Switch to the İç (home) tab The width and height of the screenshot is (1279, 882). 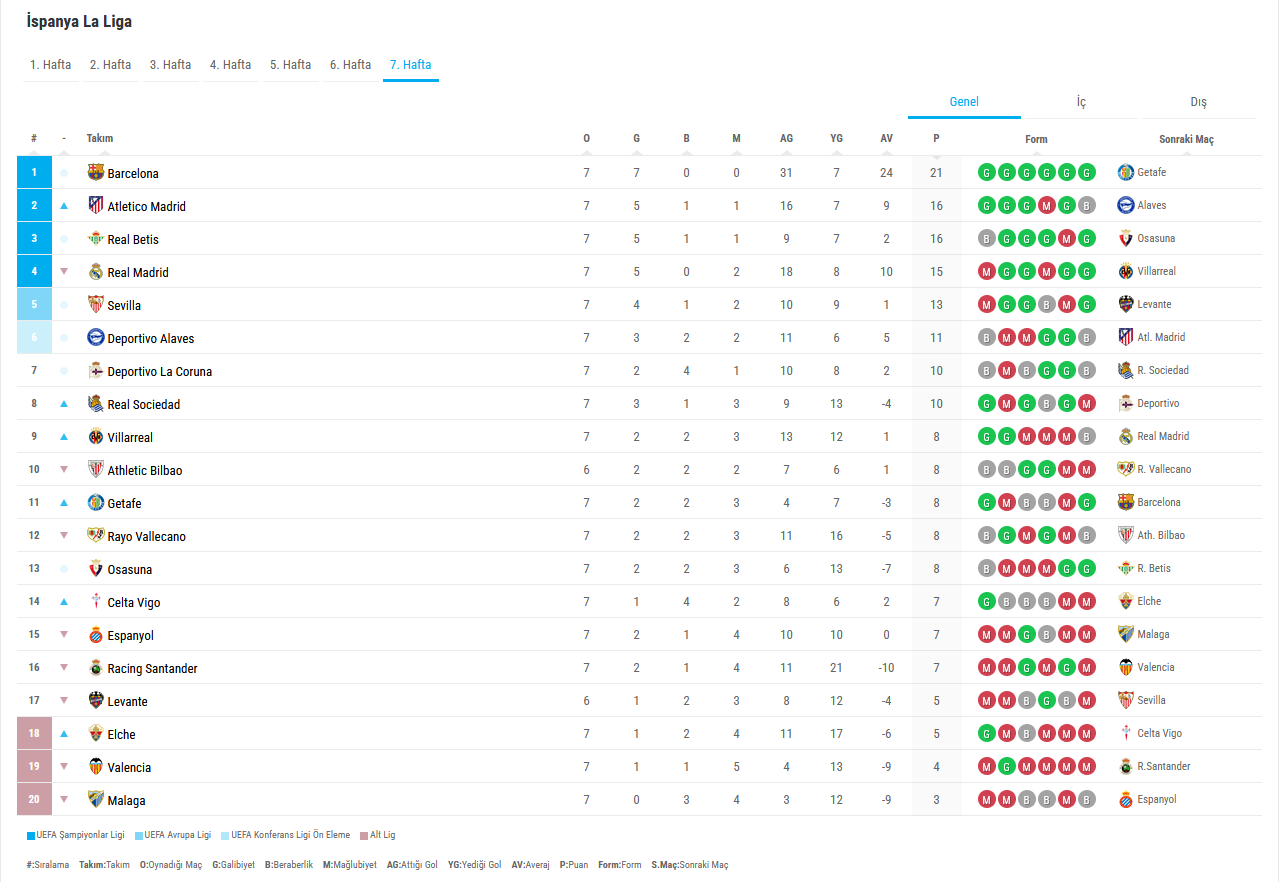click(x=1081, y=102)
